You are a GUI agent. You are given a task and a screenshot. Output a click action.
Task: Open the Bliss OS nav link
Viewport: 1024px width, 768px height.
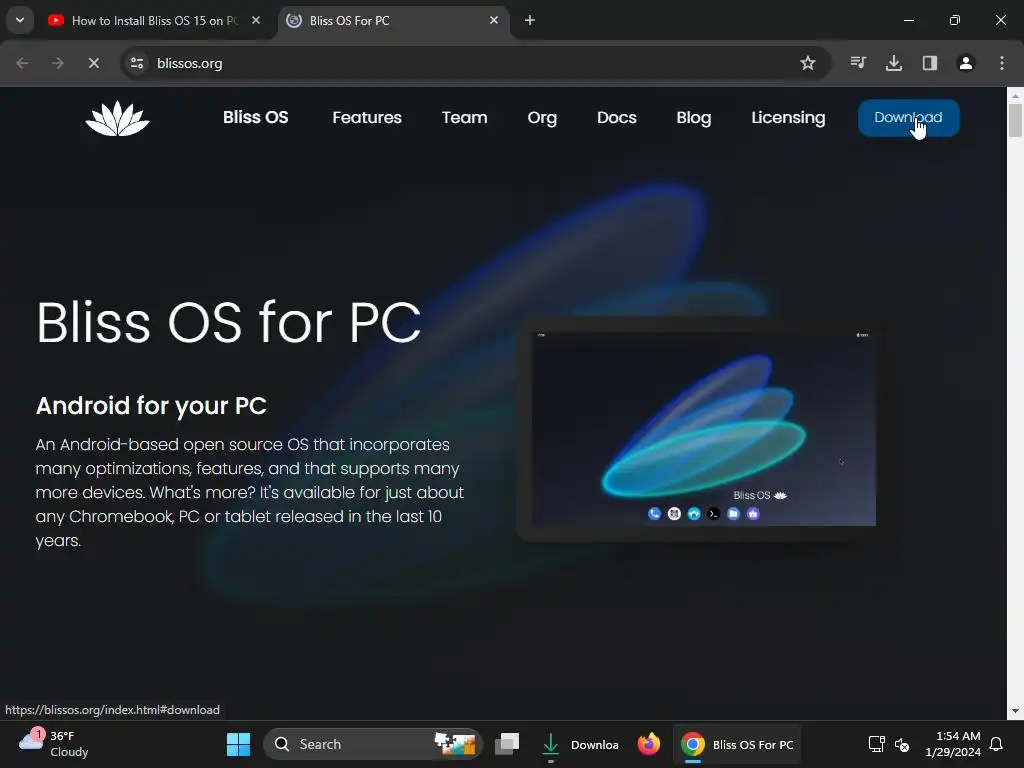pyautogui.click(x=255, y=118)
